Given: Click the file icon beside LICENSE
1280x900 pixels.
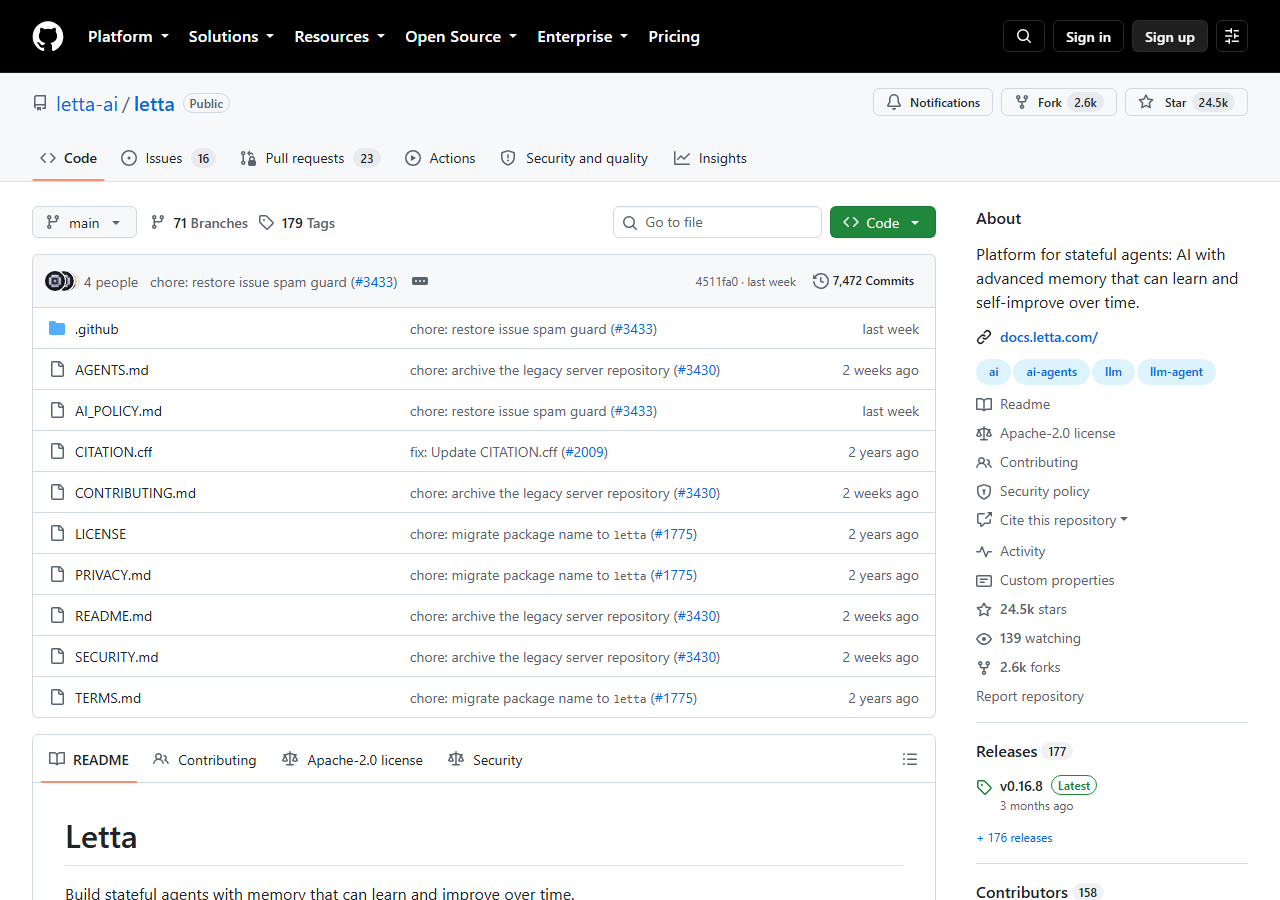Looking at the screenshot, I should pos(57,534).
